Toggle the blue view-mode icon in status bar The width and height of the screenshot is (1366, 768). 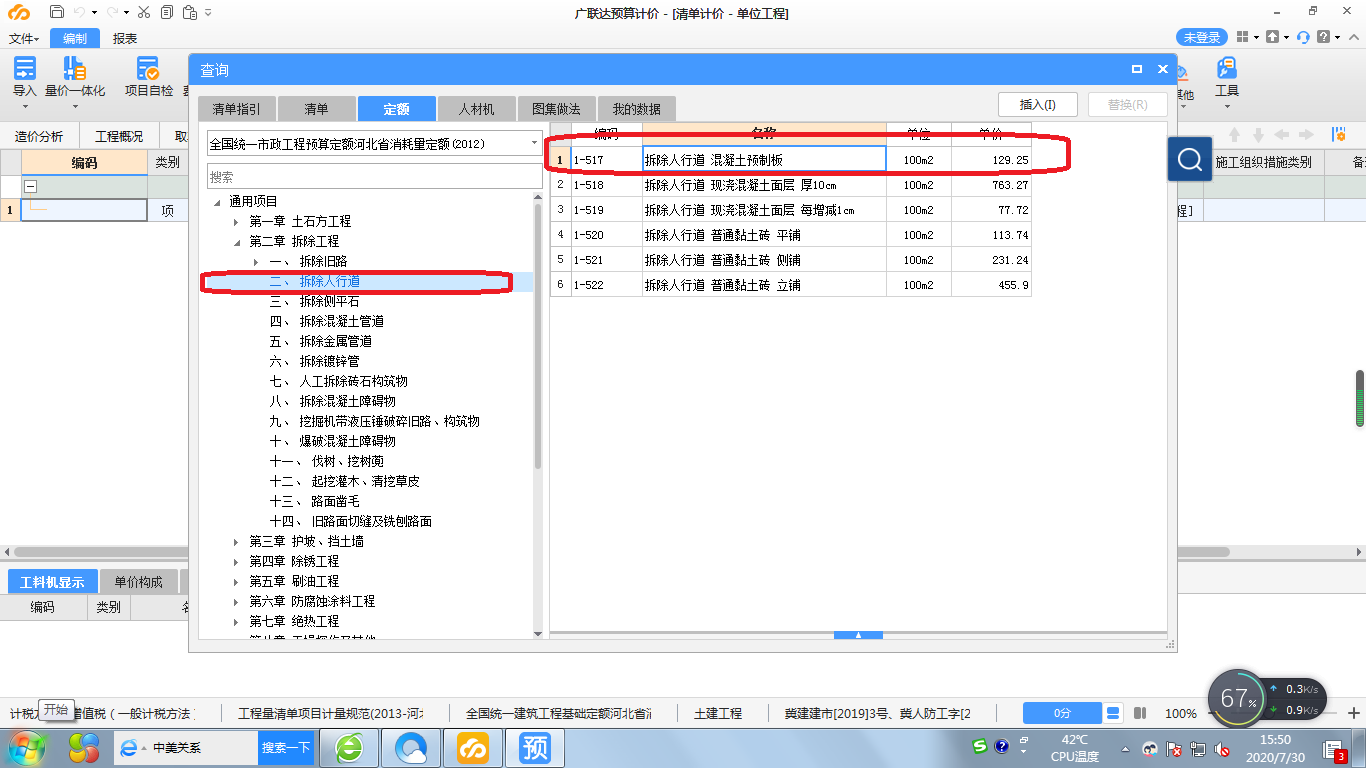(x=1113, y=713)
